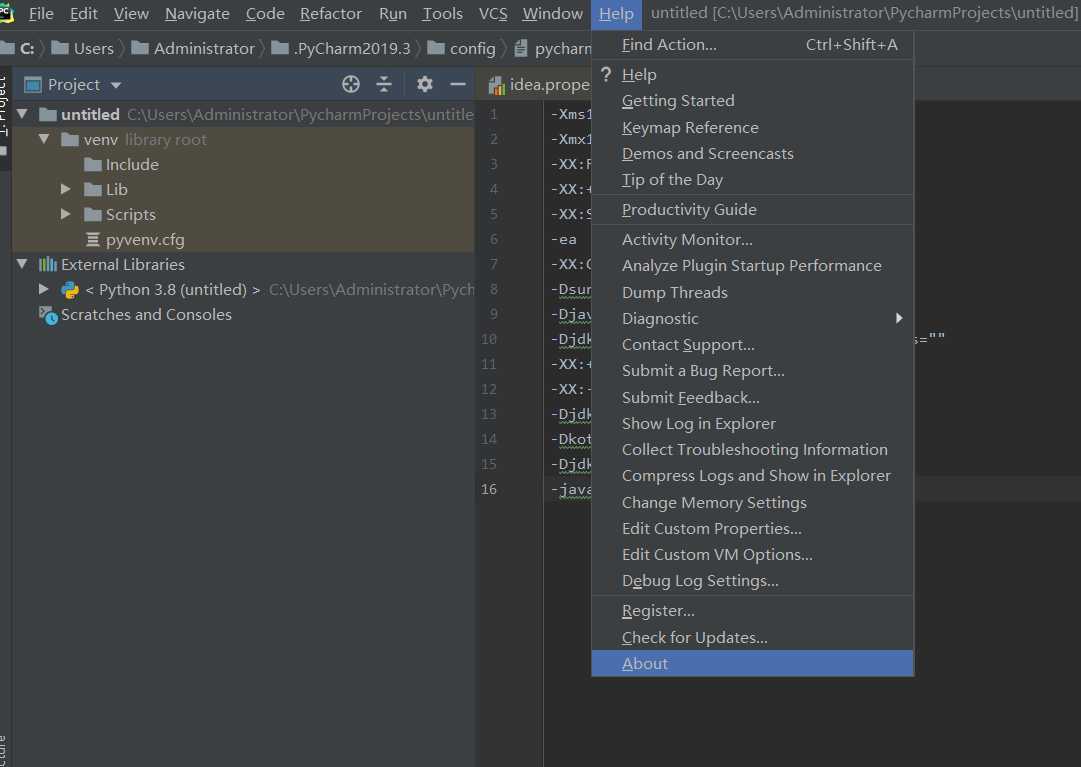The height and width of the screenshot is (767, 1081).
Task: Click the External Libraries icon
Action: 48,265
